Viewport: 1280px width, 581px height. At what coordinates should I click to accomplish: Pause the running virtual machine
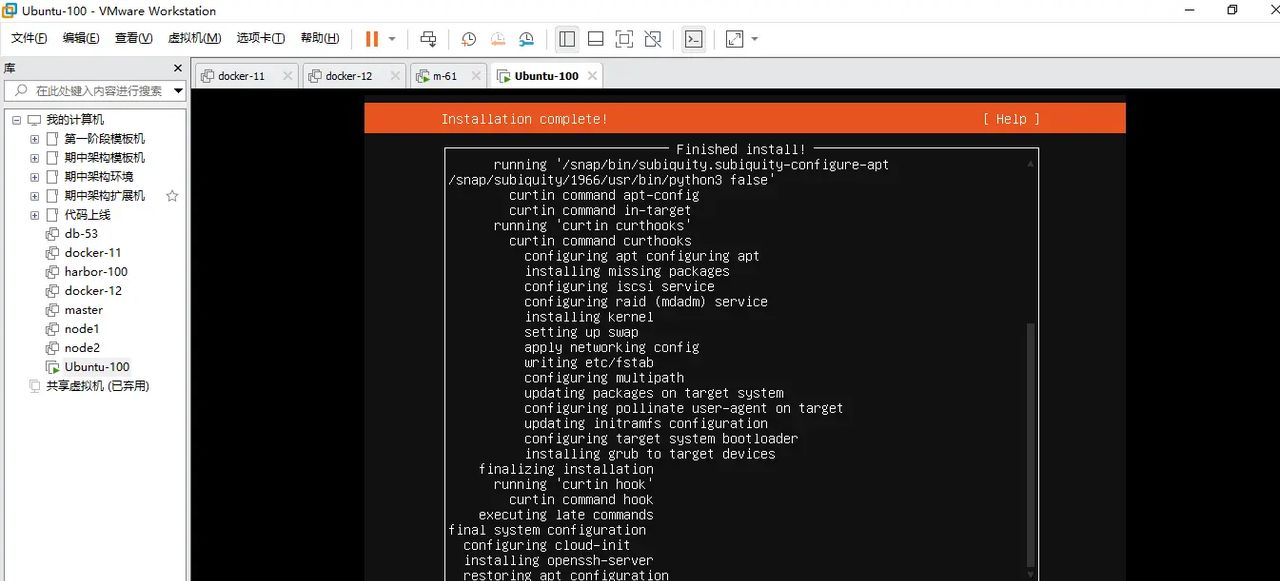point(372,38)
